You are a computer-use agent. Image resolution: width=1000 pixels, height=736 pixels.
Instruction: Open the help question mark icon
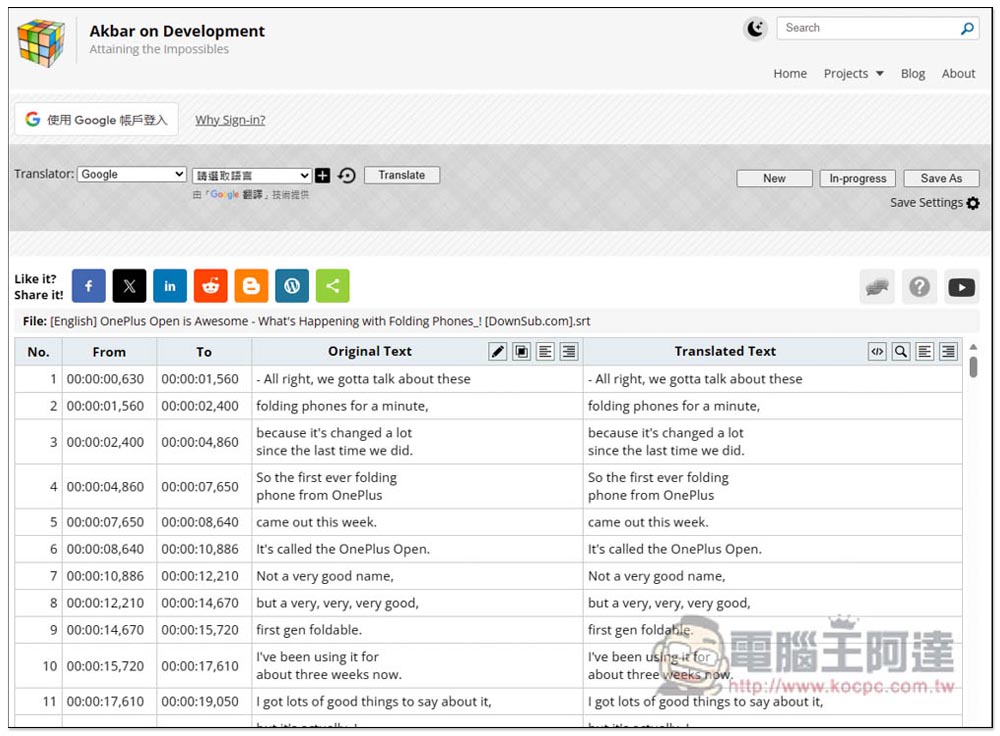point(919,287)
